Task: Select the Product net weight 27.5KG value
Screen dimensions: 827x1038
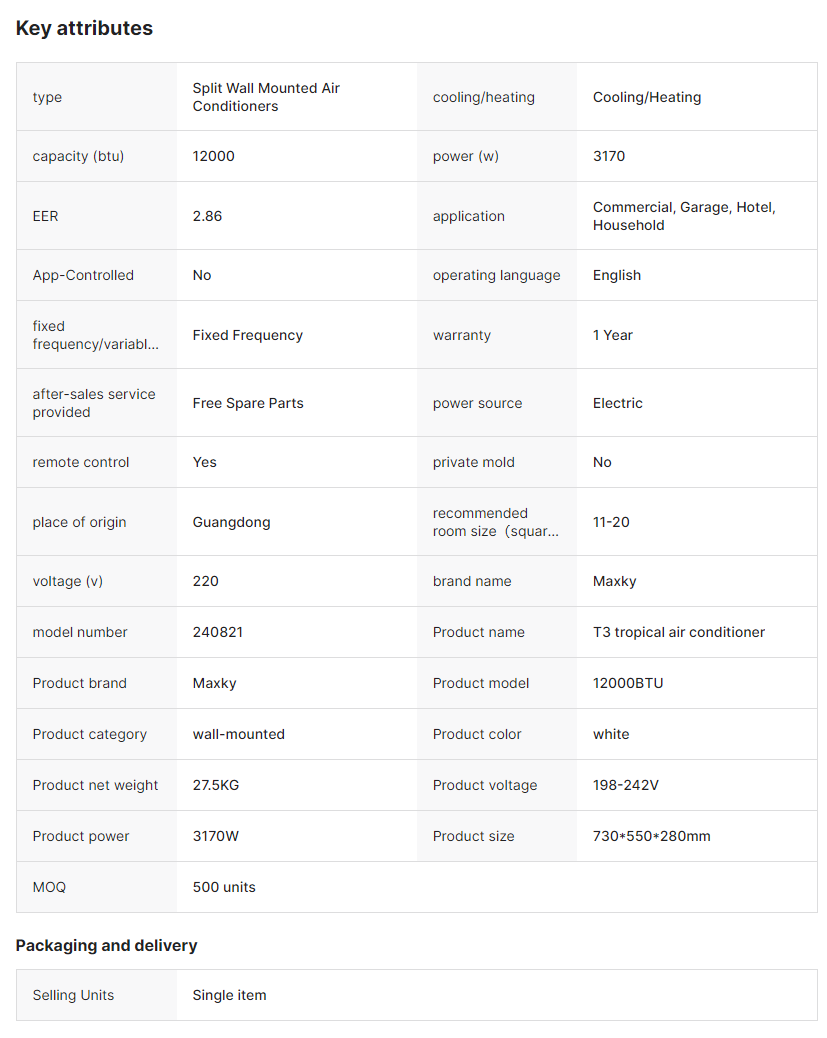Action: point(215,785)
